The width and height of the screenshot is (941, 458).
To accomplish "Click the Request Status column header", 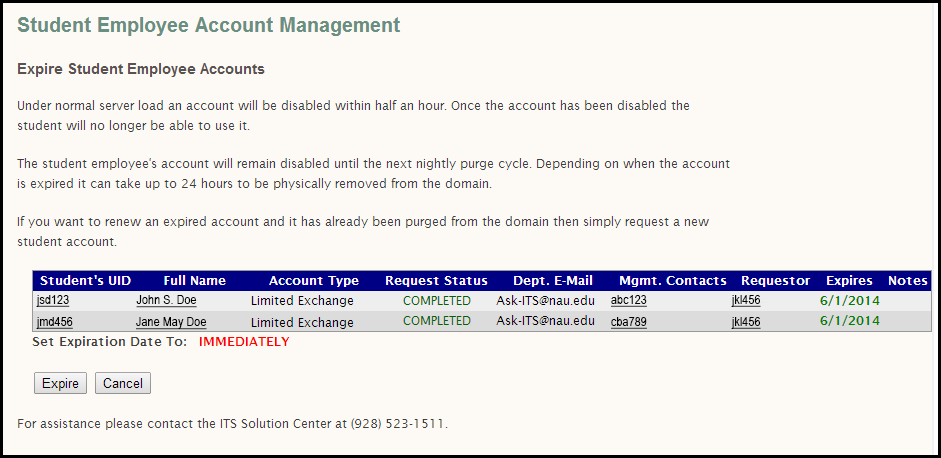I will point(436,281).
